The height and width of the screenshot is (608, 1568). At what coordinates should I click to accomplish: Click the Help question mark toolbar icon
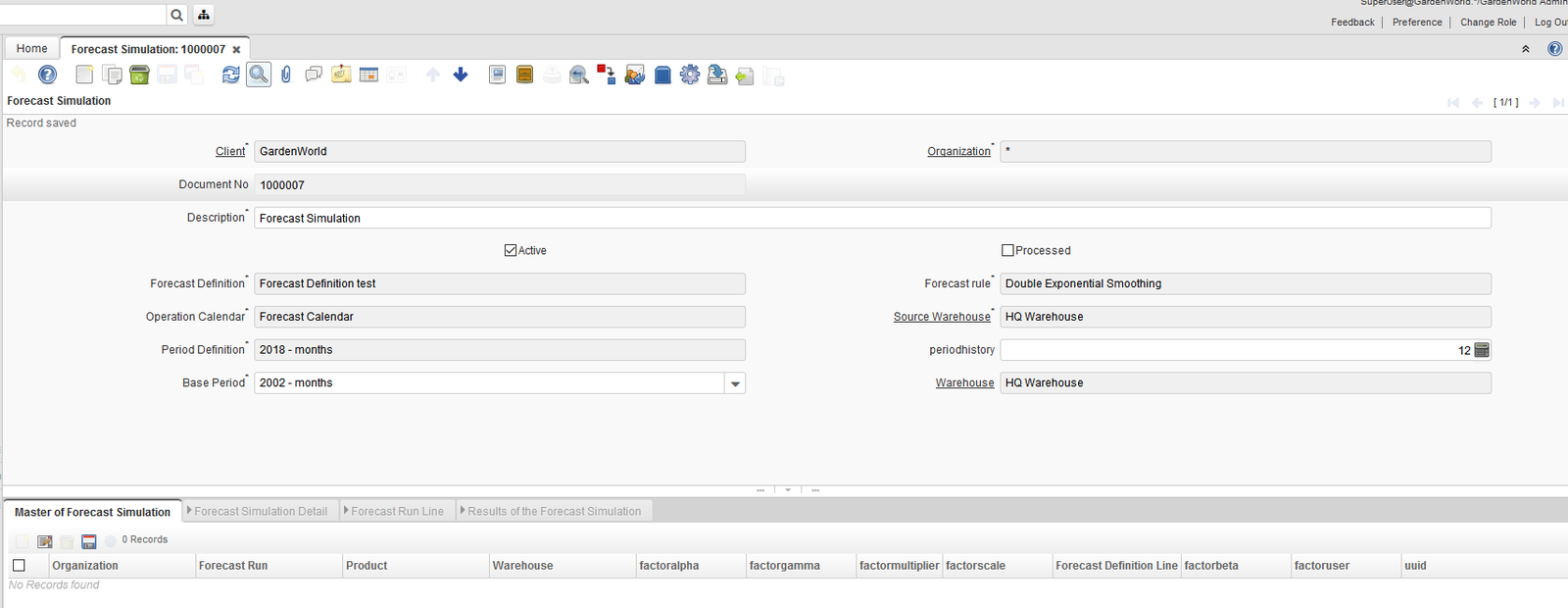(x=47, y=75)
